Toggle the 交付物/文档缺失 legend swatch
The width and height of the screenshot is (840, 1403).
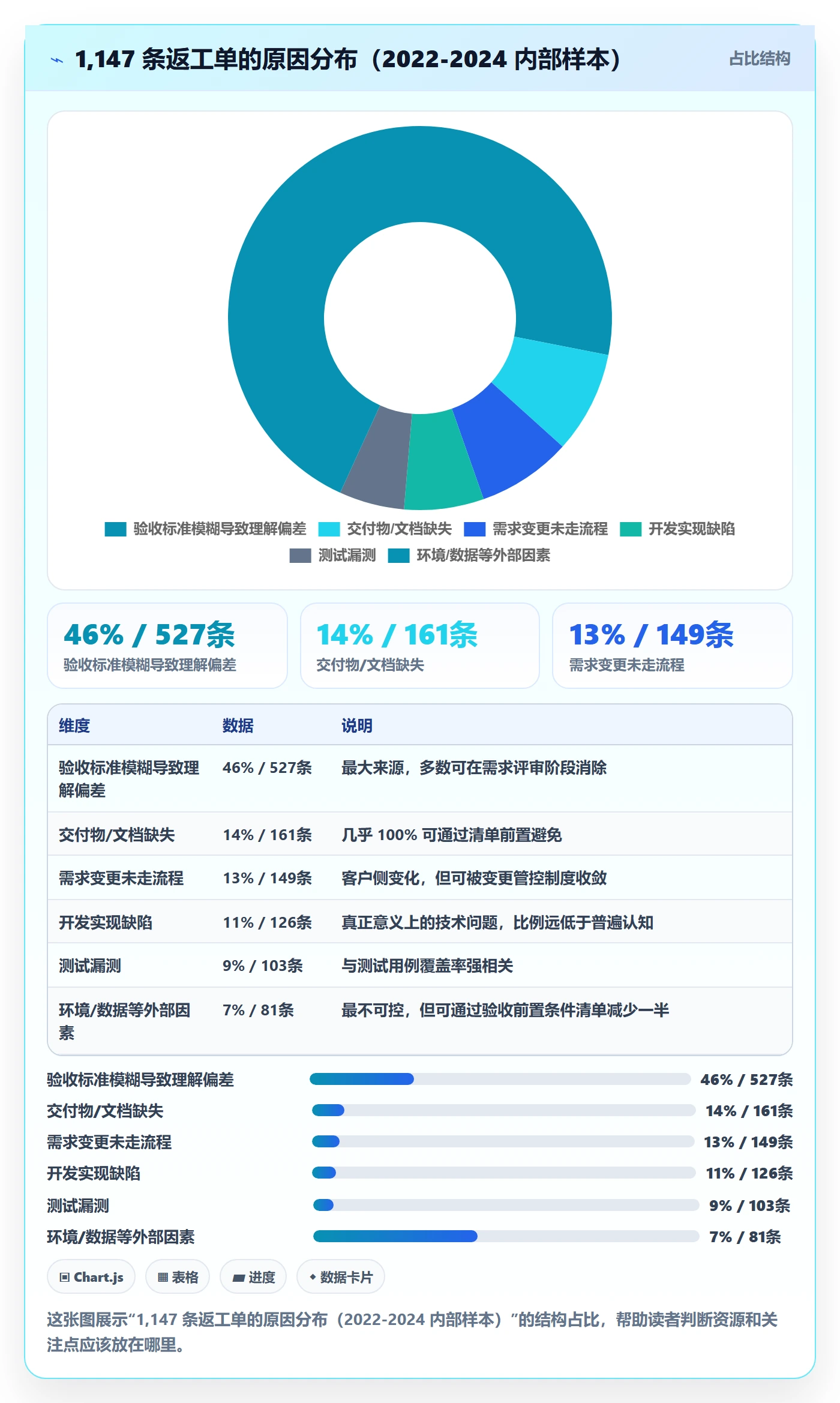pos(329,529)
